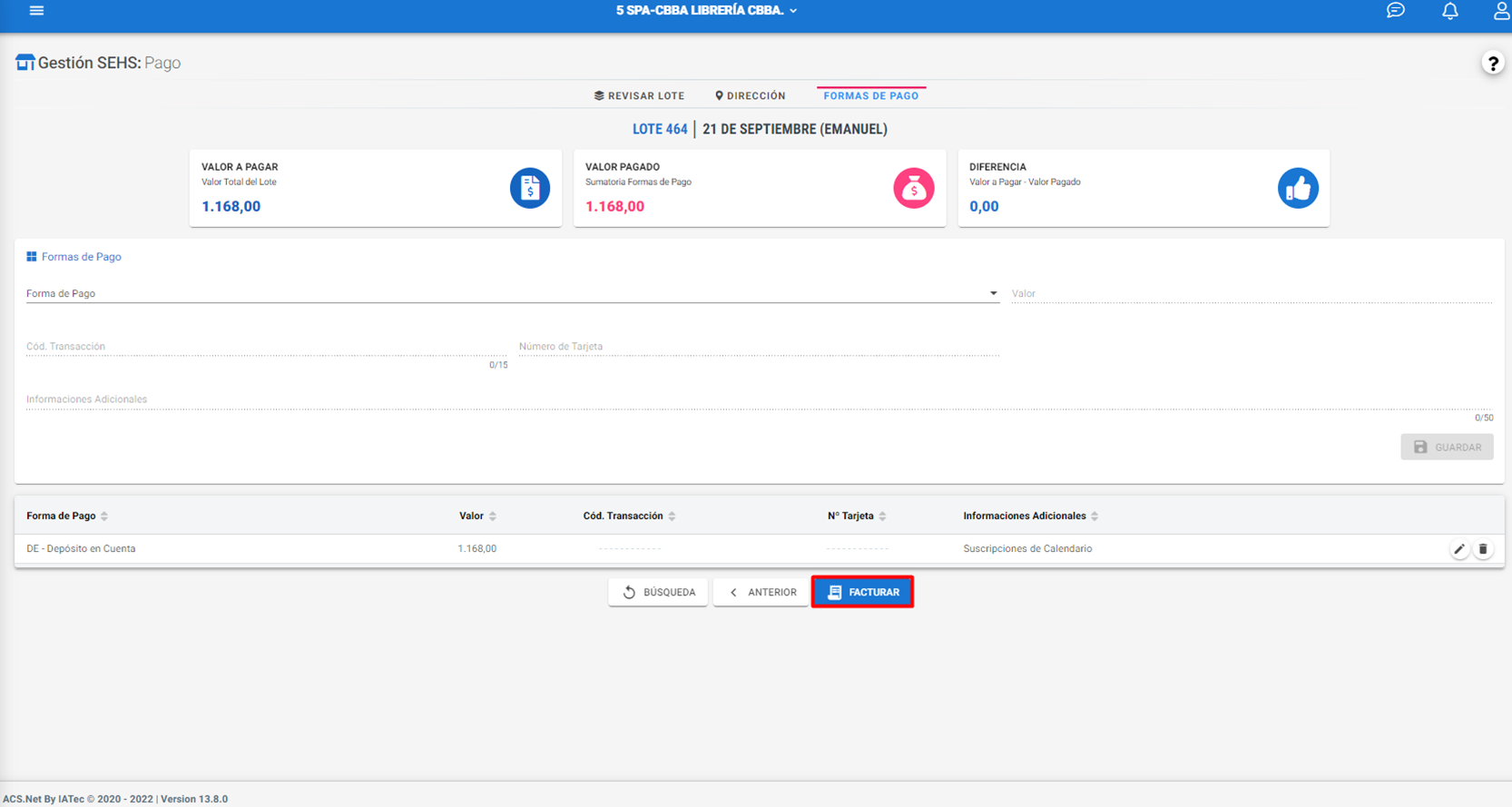Screen dimensions: 1512x807
Task: Click the ACS.Net version footer text
Action: [115, 799]
